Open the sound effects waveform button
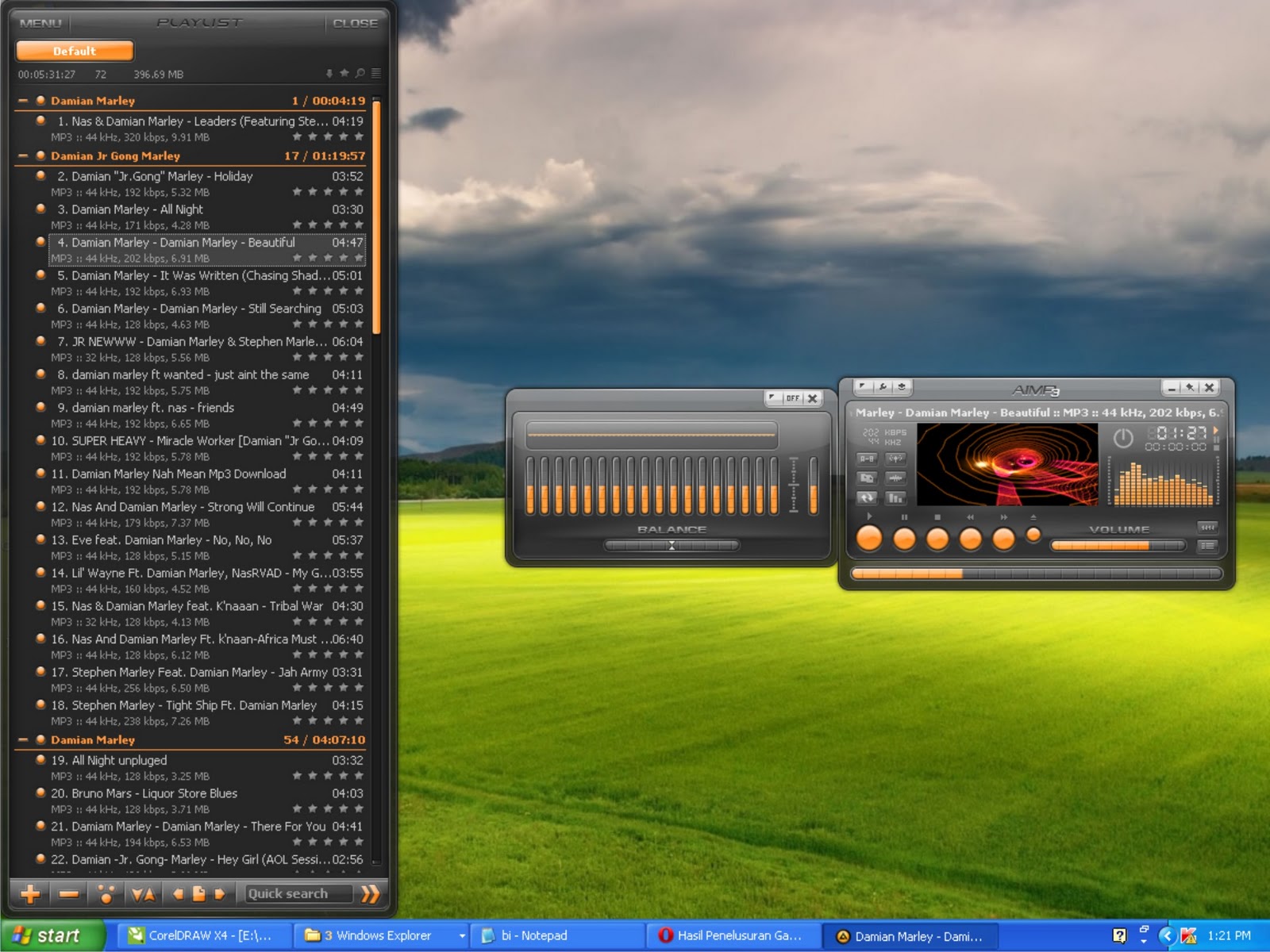The width and height of the screenshot is (1270, 952). pos(896,478)
